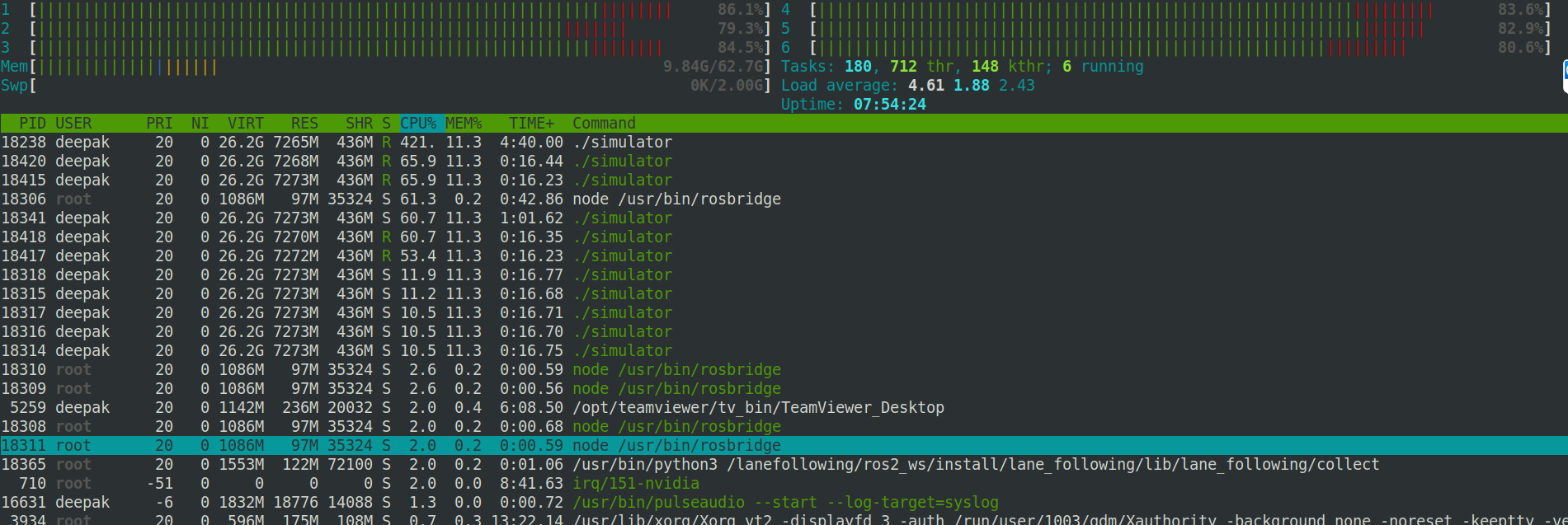Sort by the USER column header
The image size is (1568, 525).
(73, 124)
